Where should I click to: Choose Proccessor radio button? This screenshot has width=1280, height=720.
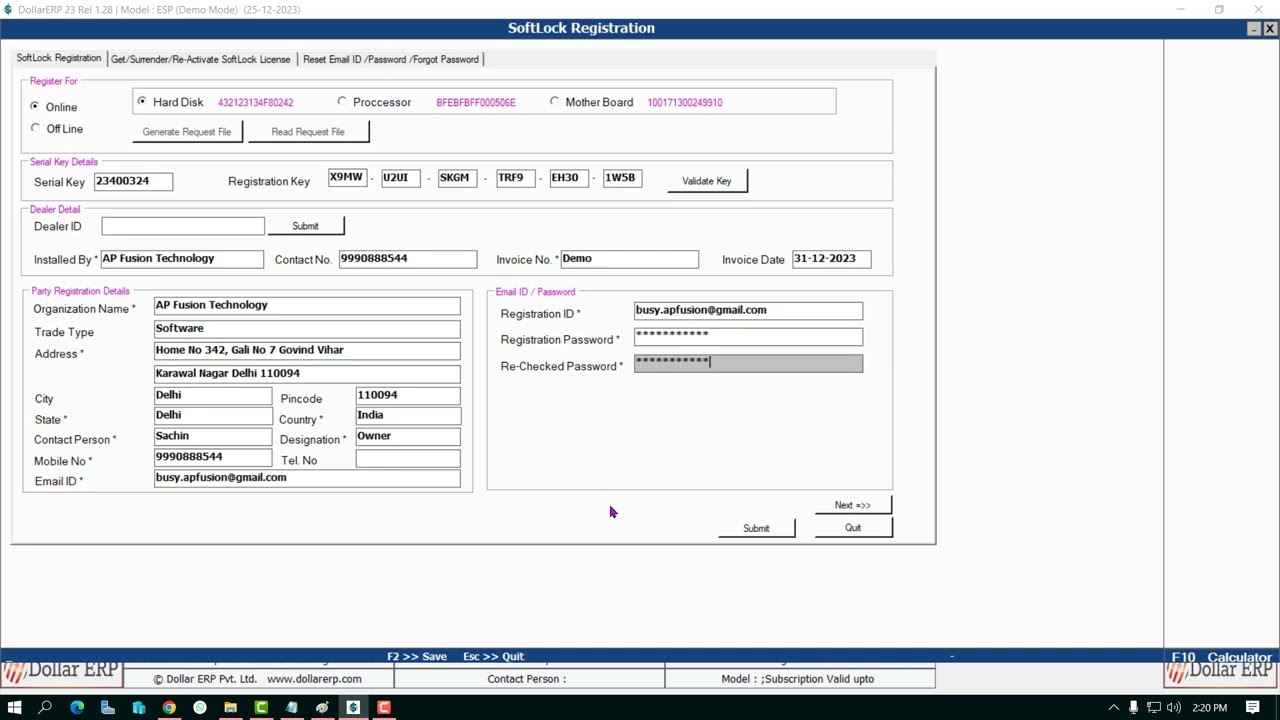(342, 101)
